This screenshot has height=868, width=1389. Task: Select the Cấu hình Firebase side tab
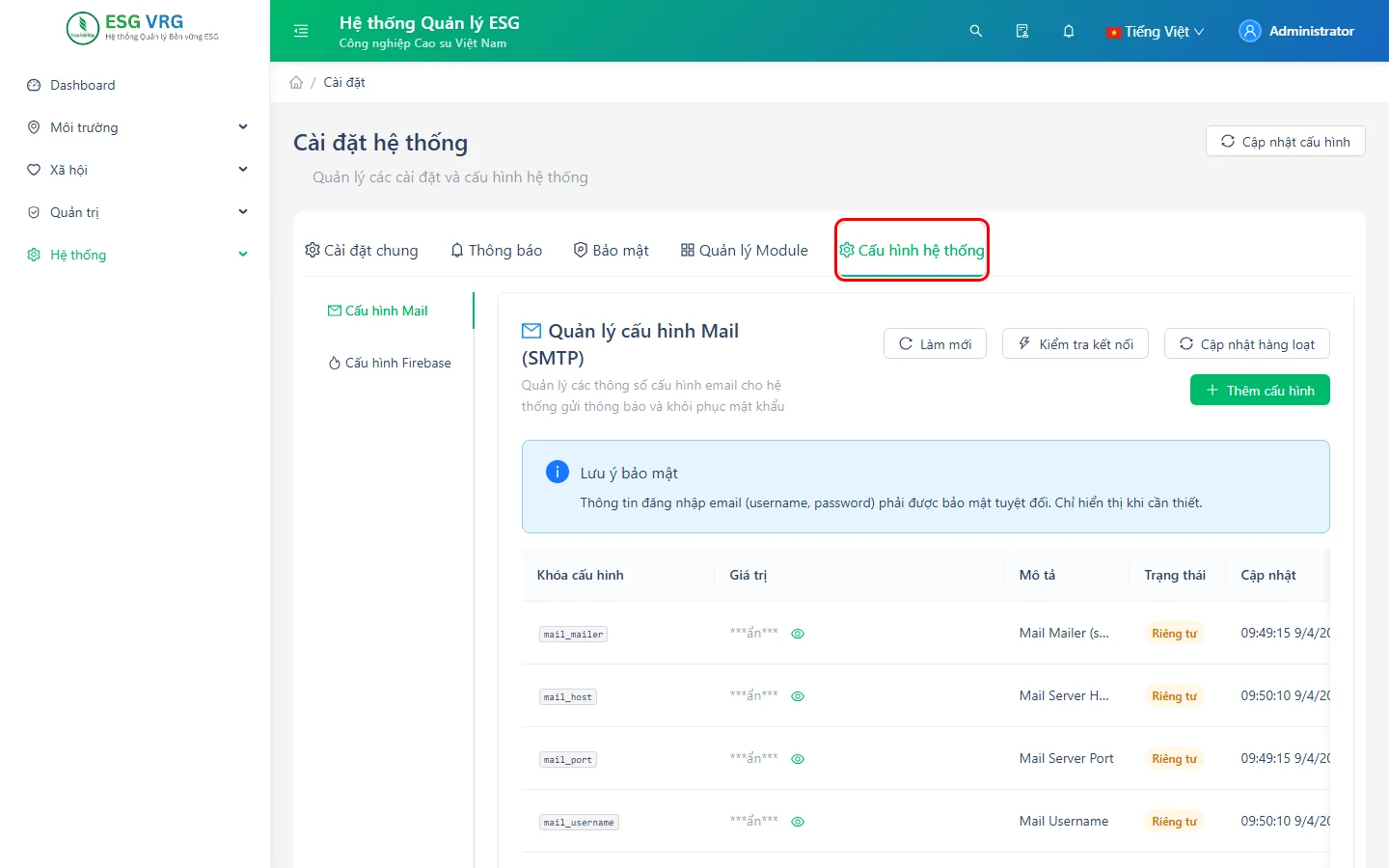pos(390,363)
